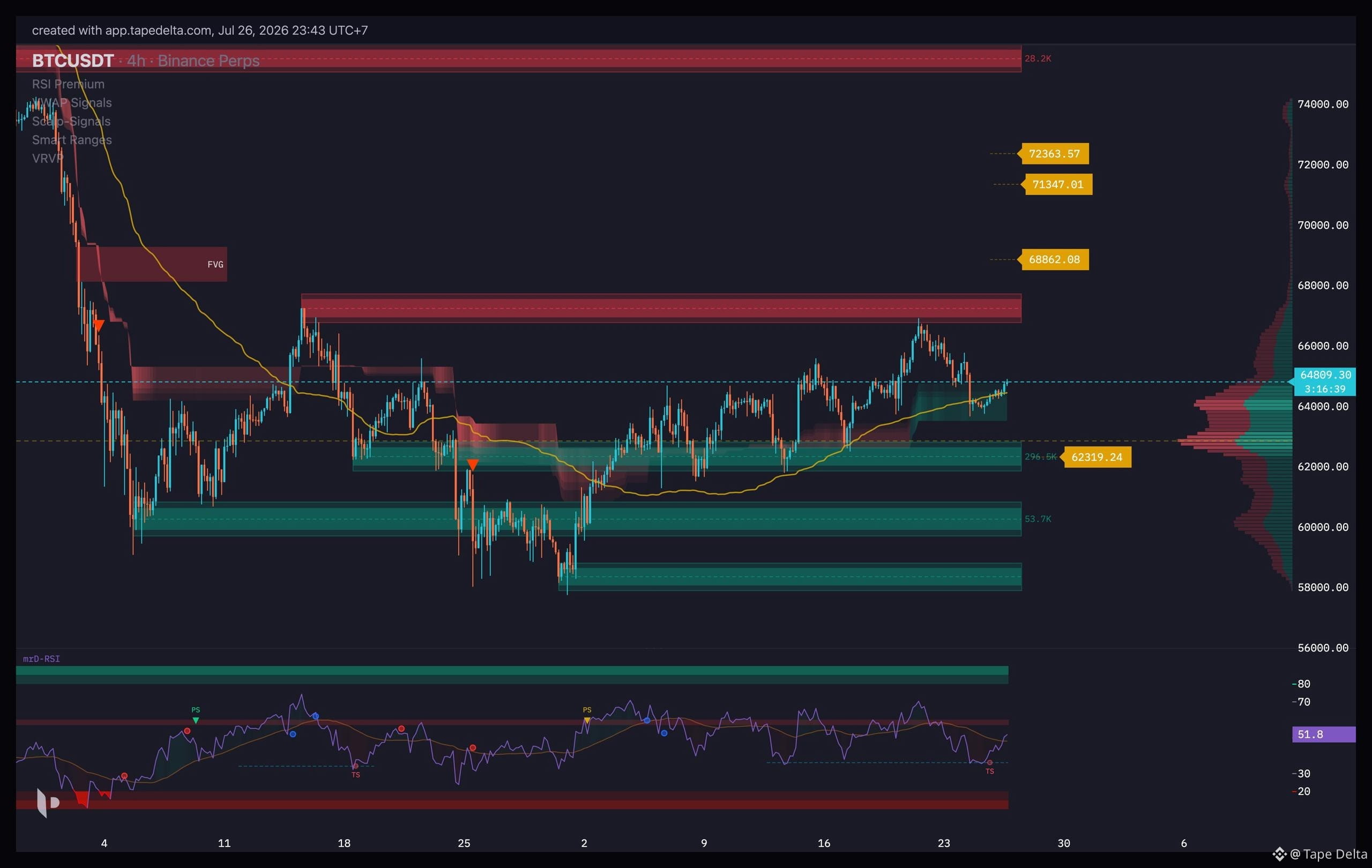
Task: Select the 72363.57 price target tag
Action: tap(1055, 154)
